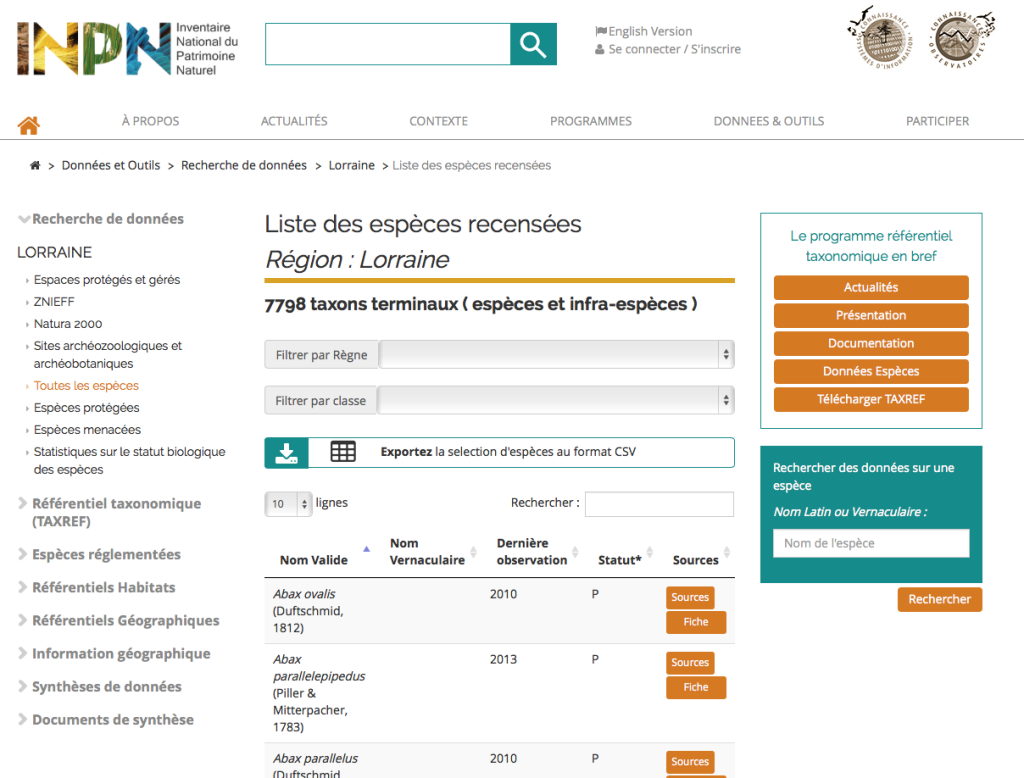Click the flag icon beside English Version
The height and width of the screenshot is (778, 1024).
click(x=601, y=31)
